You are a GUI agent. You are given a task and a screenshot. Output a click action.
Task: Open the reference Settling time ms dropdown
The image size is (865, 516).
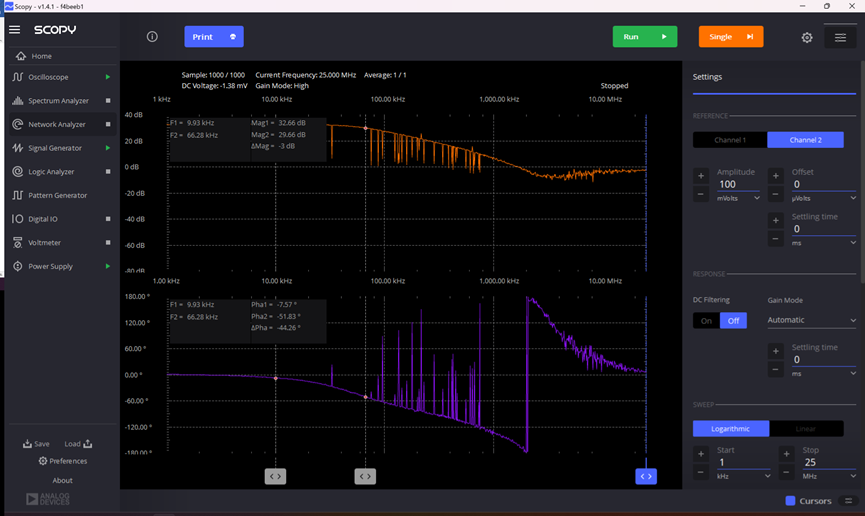(x=823, y=243)
